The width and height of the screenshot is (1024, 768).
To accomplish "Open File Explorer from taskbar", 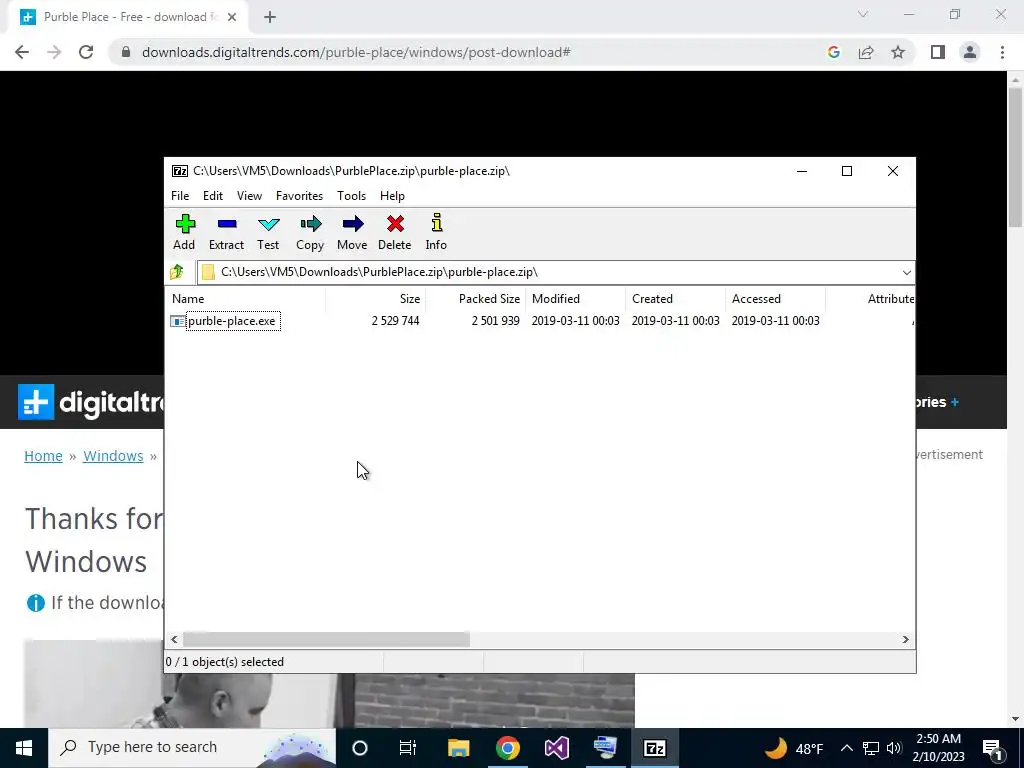I will pos(458,748).
